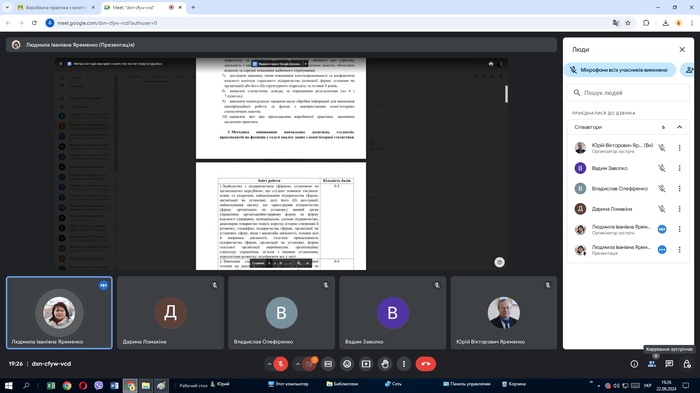Switch to the Виробнича практика browser tab
Viewport: 700px width, 393px height.
click(55, 8)
